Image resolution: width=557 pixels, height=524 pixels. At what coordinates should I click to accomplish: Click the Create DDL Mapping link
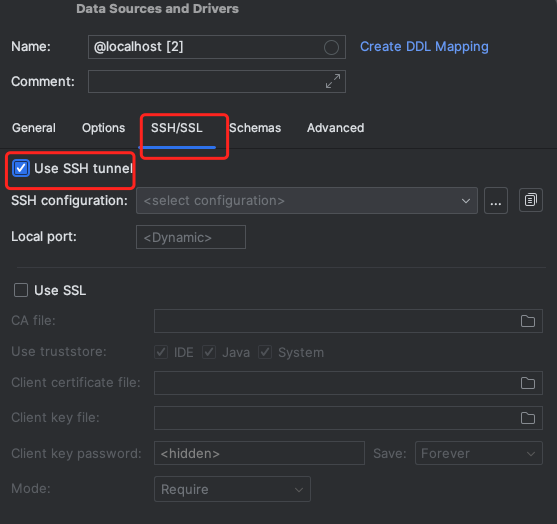(x=424, y=47)
